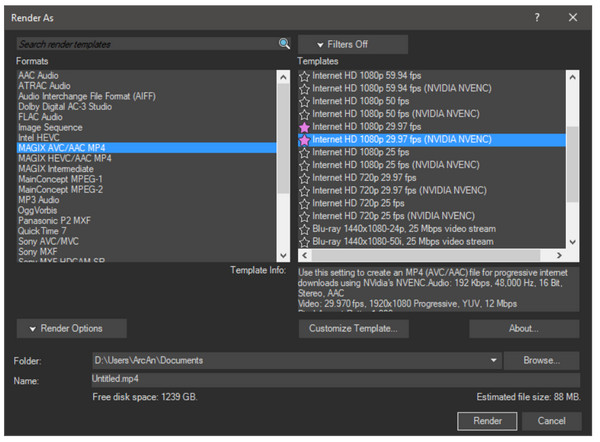
Task: Star the Internet HD 720p 29.97 fps template
Action: pyautogui.click(x=304, y=178)
